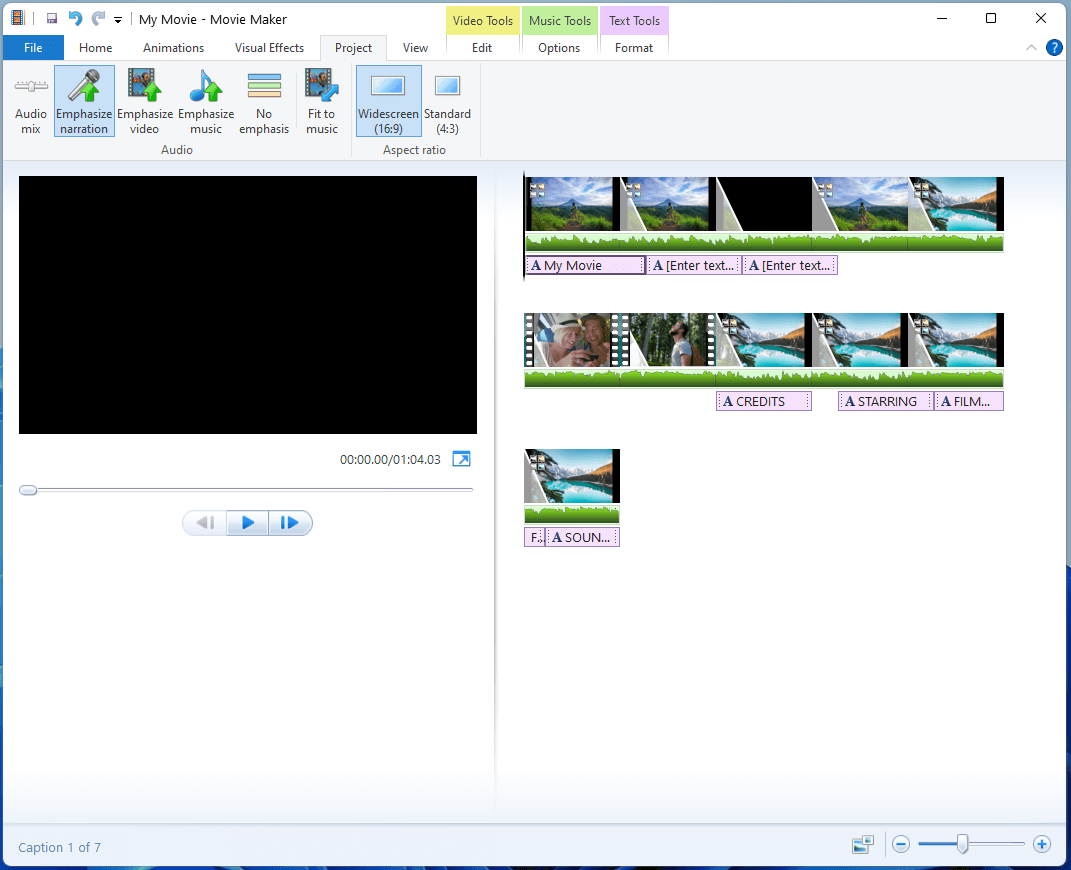Click Fit to music button
This screenshot has height=870, width=1071.
[322, 101]
